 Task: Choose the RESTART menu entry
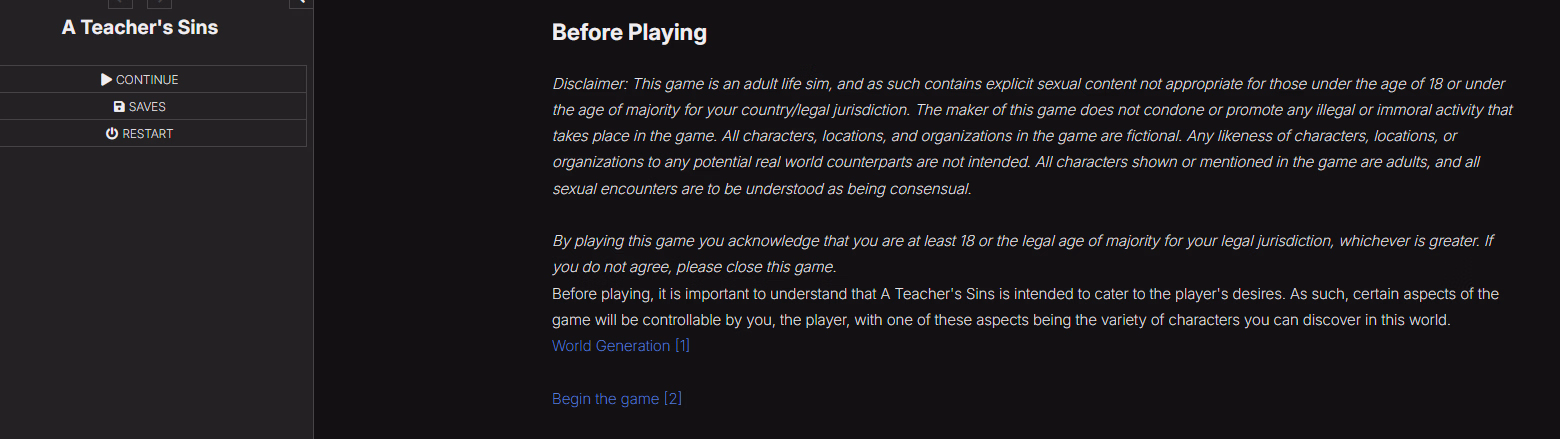coord(140,133)
